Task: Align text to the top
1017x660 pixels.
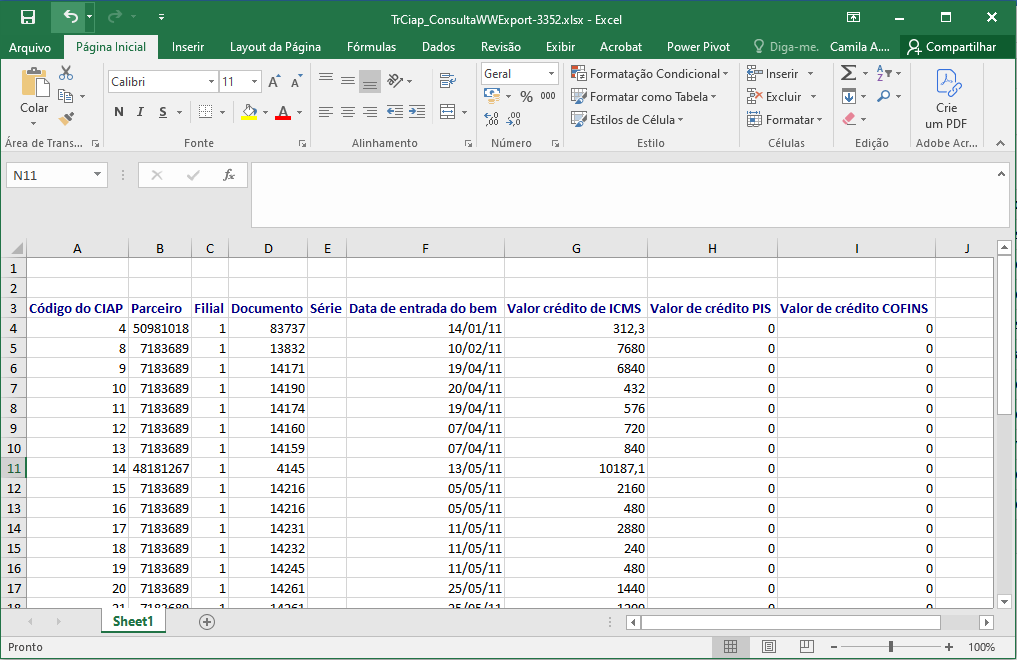Action: tap(326, 80)
